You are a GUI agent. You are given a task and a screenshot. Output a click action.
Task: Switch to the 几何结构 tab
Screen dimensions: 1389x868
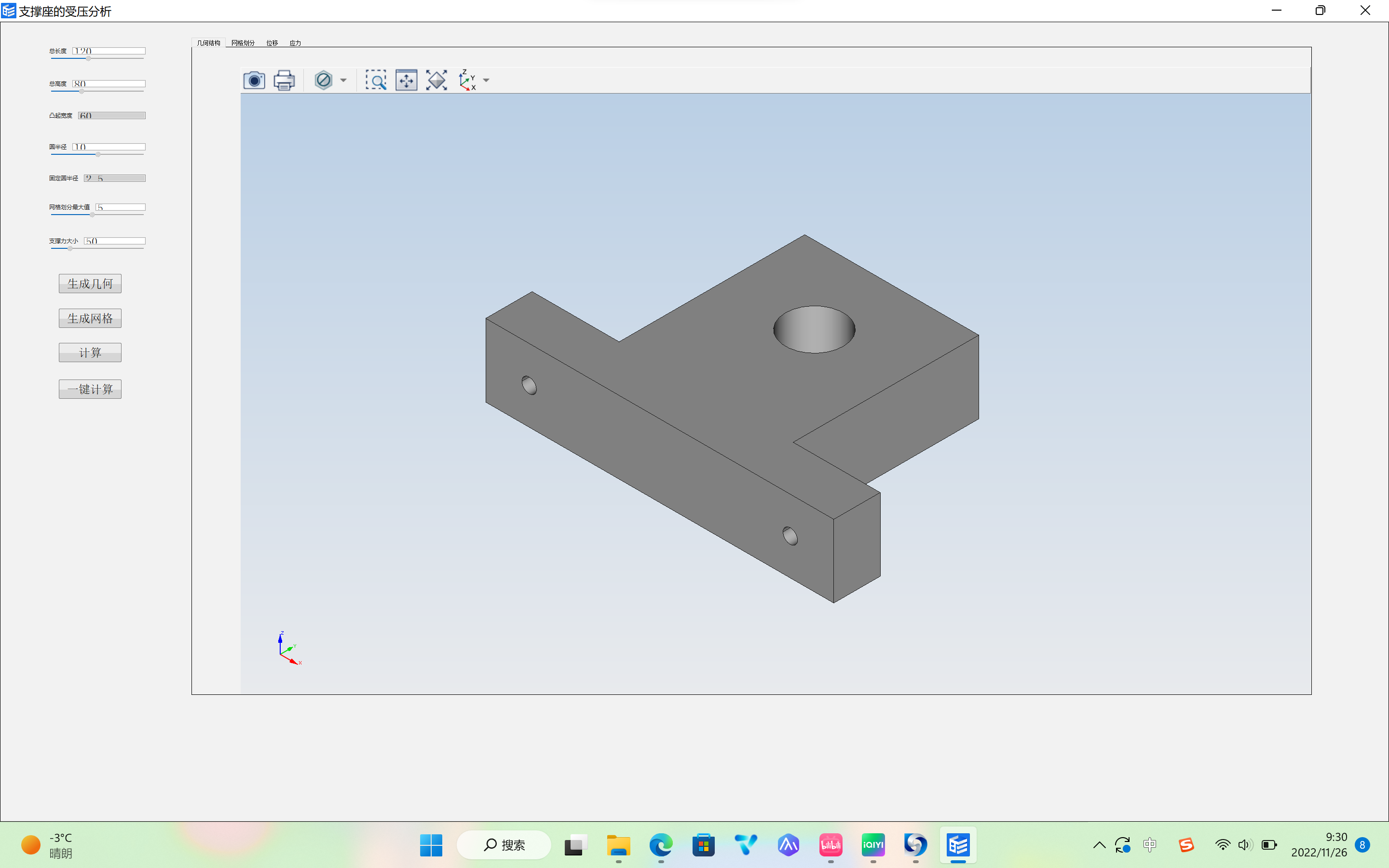(208, 43)
